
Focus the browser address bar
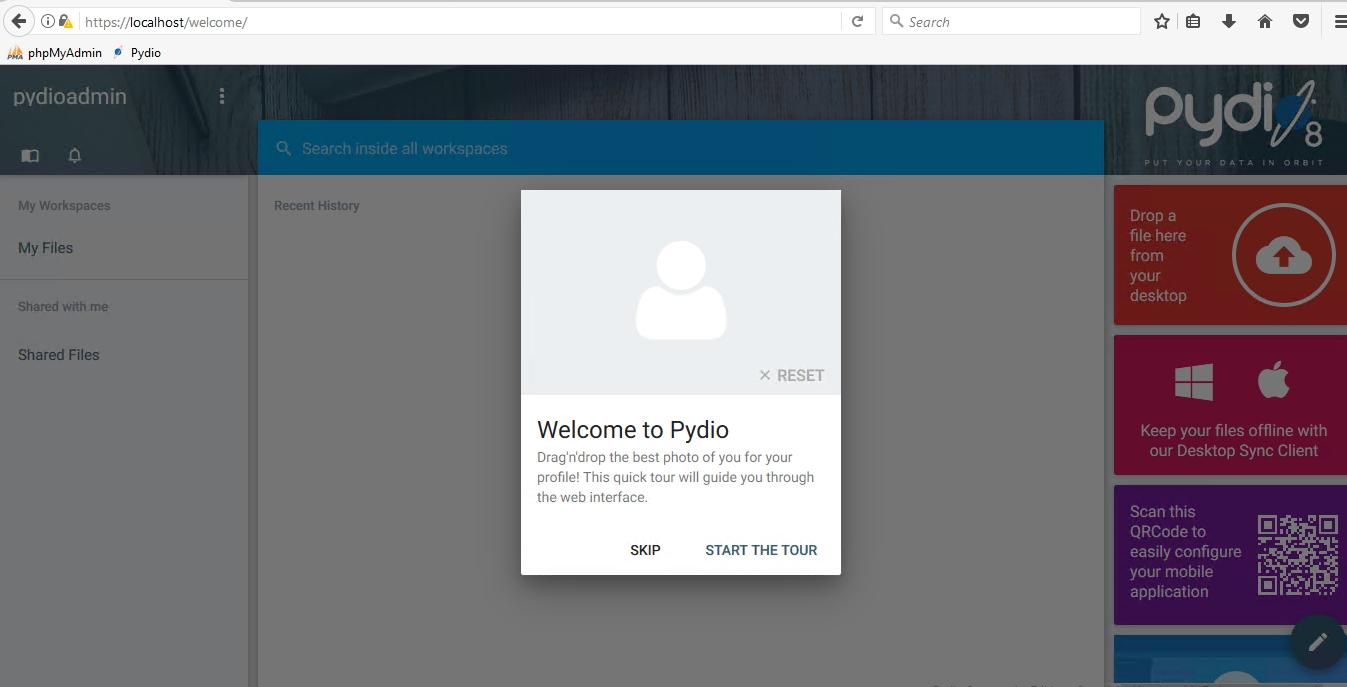point(460,21)
